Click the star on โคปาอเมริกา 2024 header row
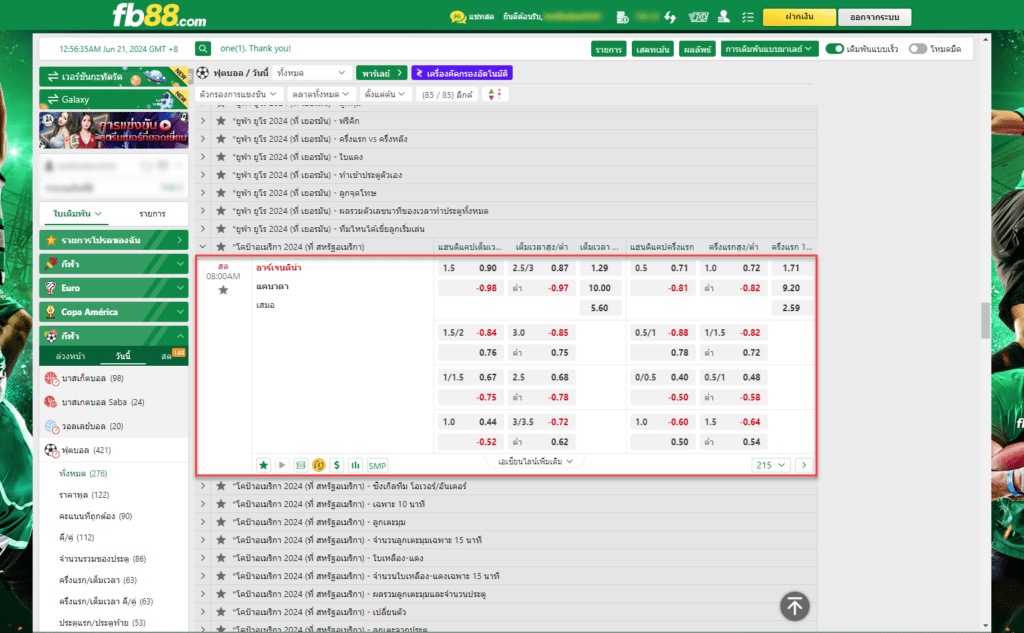Image resolution: width=1024 pixels, height=633 pixels. [x=221, y=247]
